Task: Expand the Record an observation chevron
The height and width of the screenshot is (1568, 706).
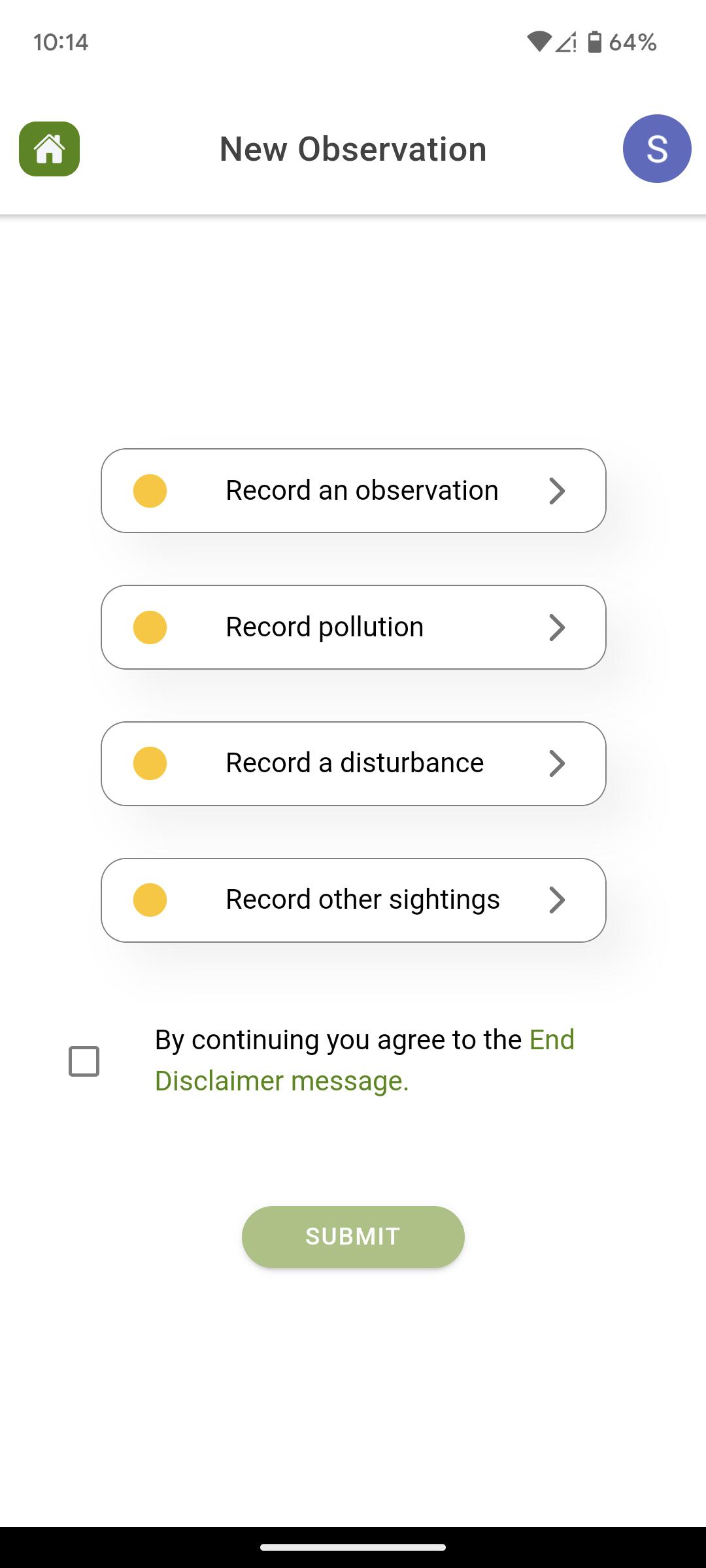Action: (x=557, y=491)
